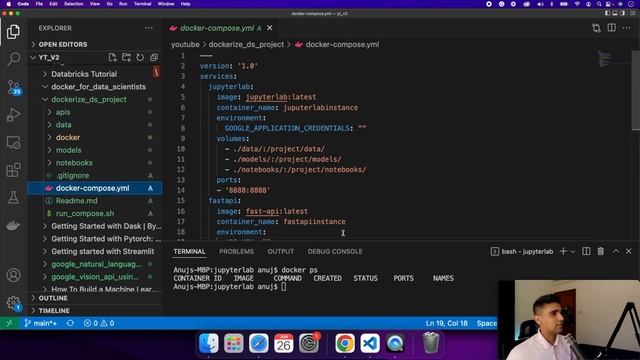
Task: Create a new folder in YT_V2
Action: pos(126,58)
